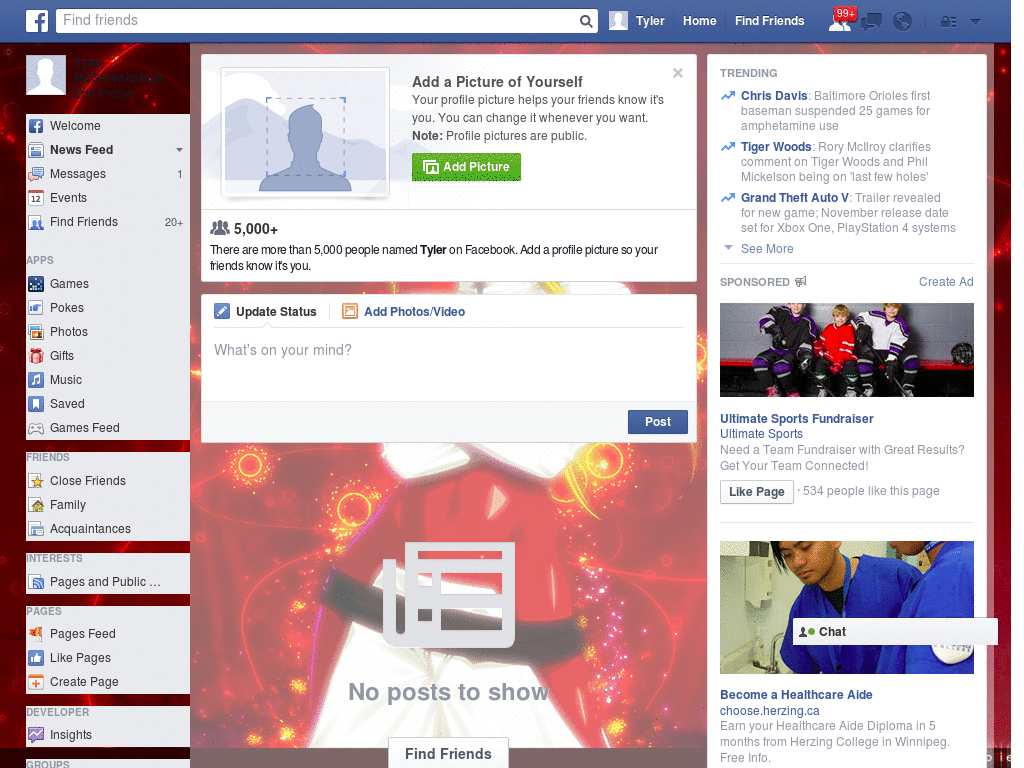Click the Gifts icon
This screenshot has height=768, width=1024.
[x=36, y=356]
